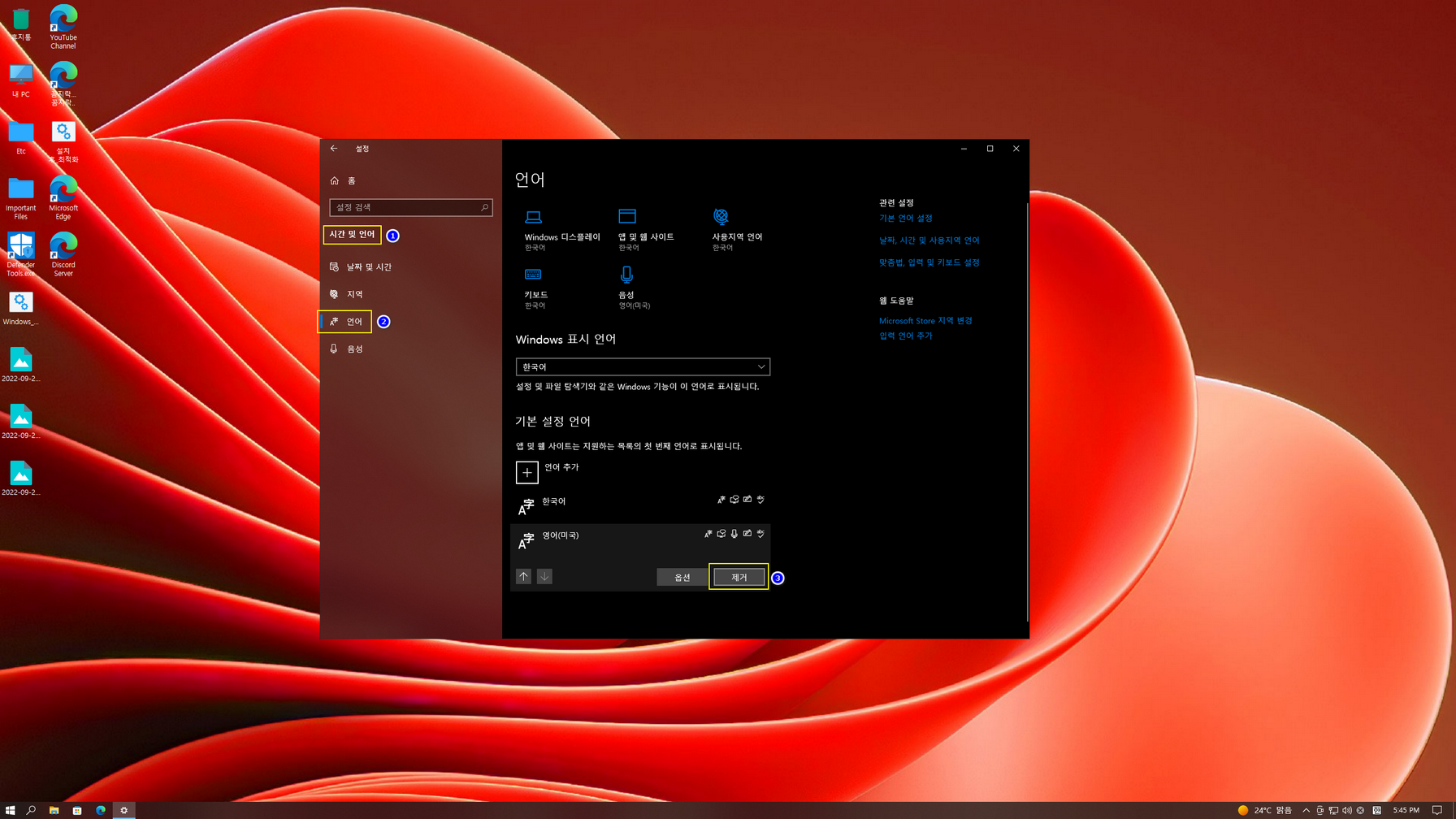Screen dimensions: 1456x819
Task: Click the 사용지역 언어 globe tile
Action: pos(737,230)
